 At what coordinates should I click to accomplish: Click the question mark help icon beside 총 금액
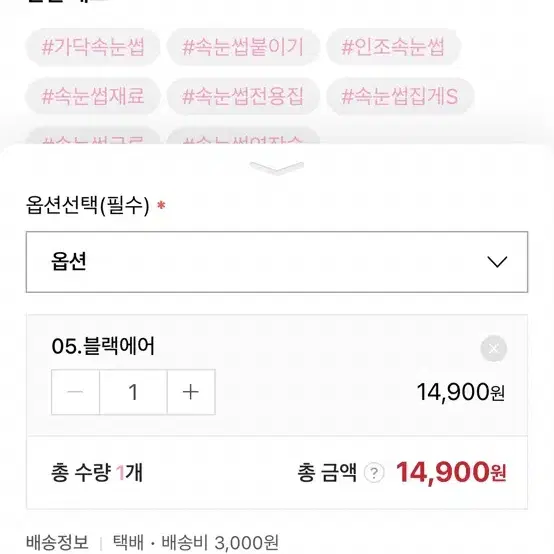374,473
